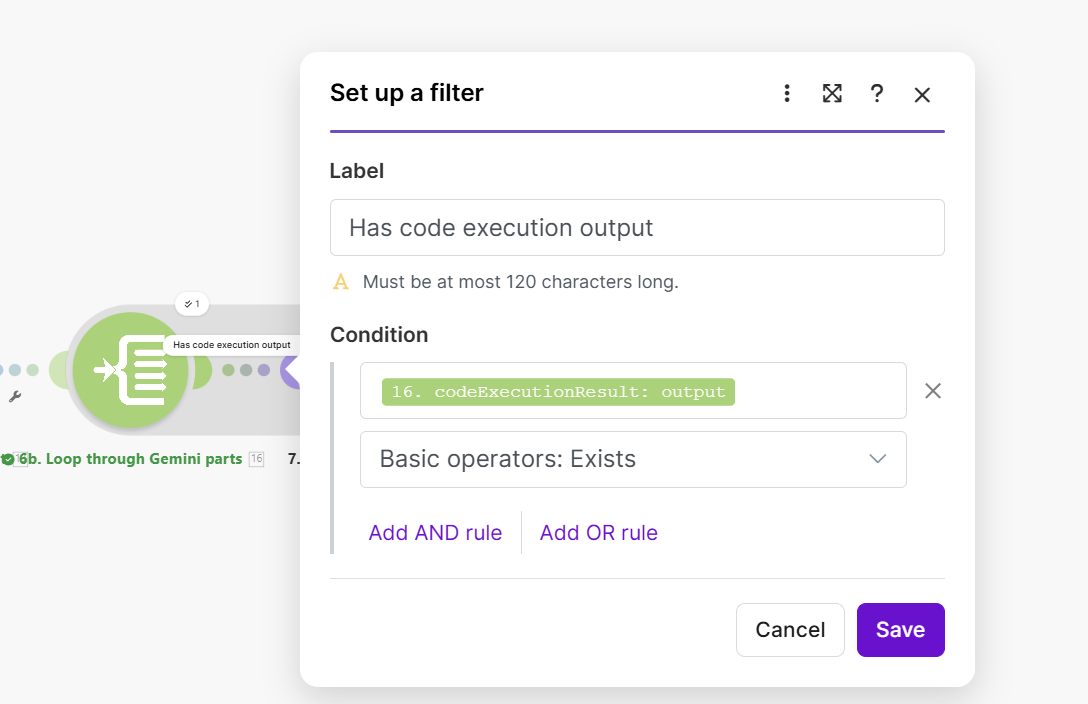
Task: Select the codeExecutionResult: output variable pill
Action: pyautogui.click(x=558, y=392)
